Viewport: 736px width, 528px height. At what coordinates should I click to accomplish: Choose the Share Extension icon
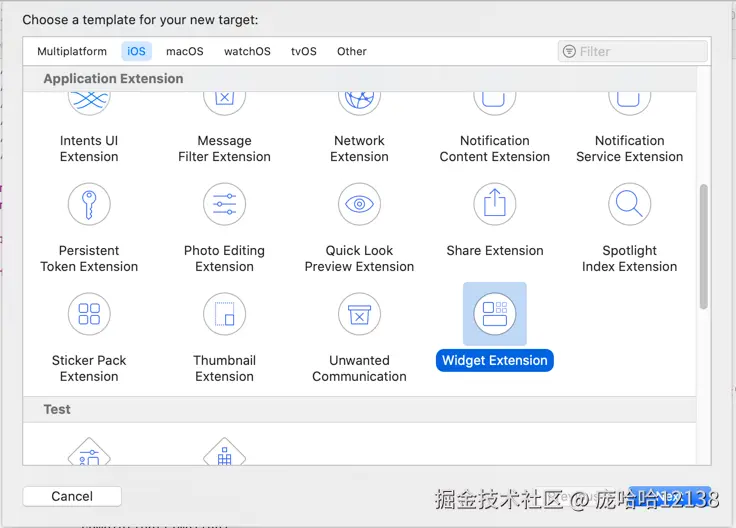(495, 204)
